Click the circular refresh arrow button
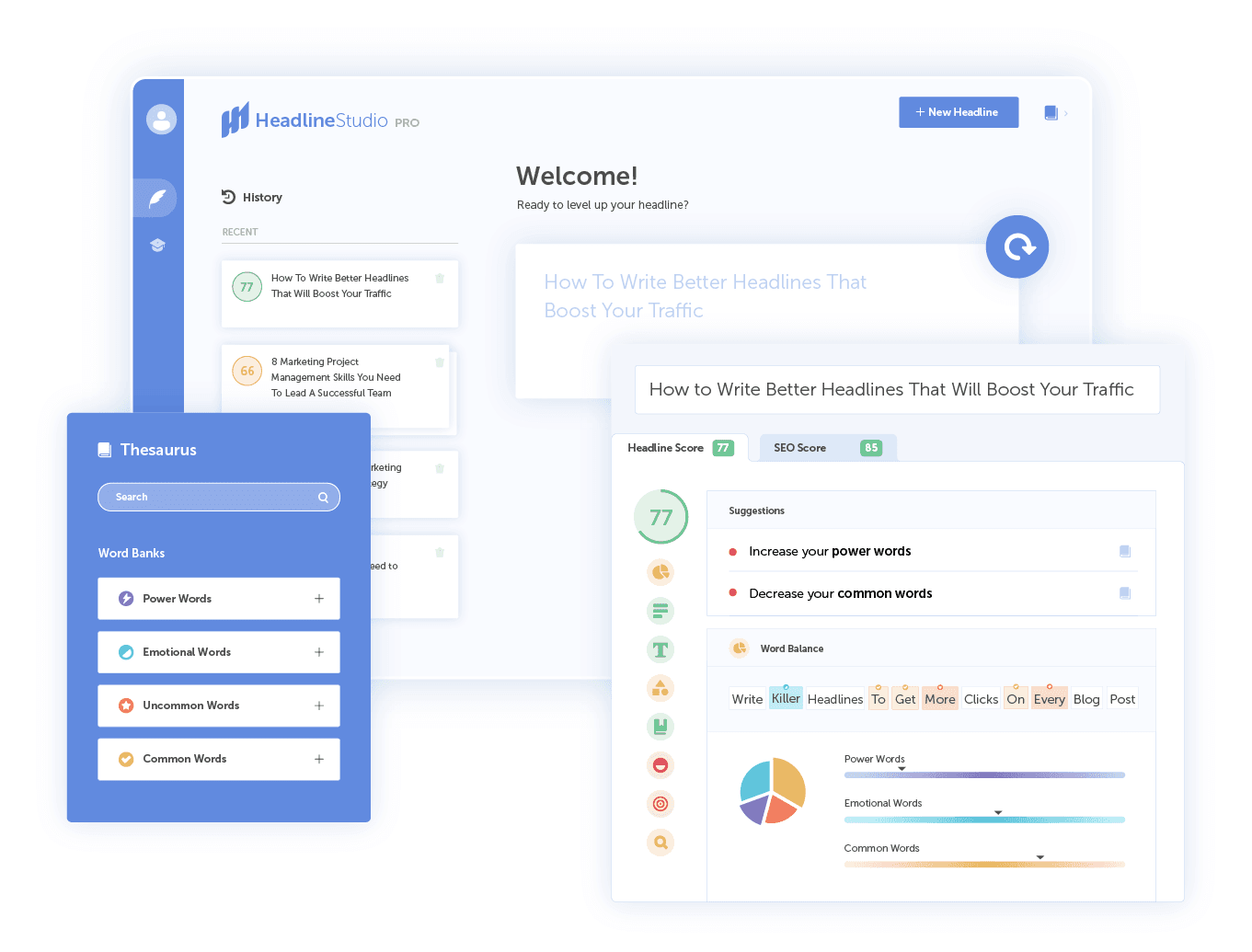1252x952 pixels. coord(1017,247)
